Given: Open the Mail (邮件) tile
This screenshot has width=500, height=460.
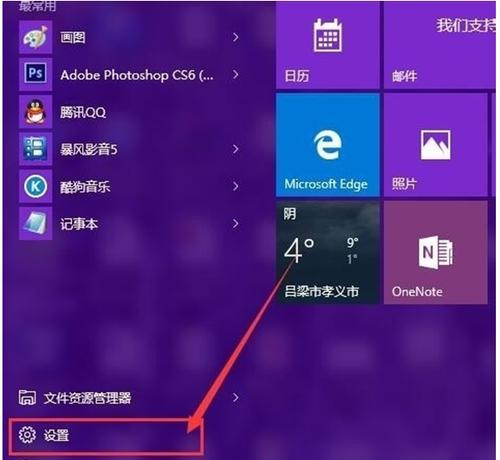Looking at the screenshot, I should tap(440, 45).
